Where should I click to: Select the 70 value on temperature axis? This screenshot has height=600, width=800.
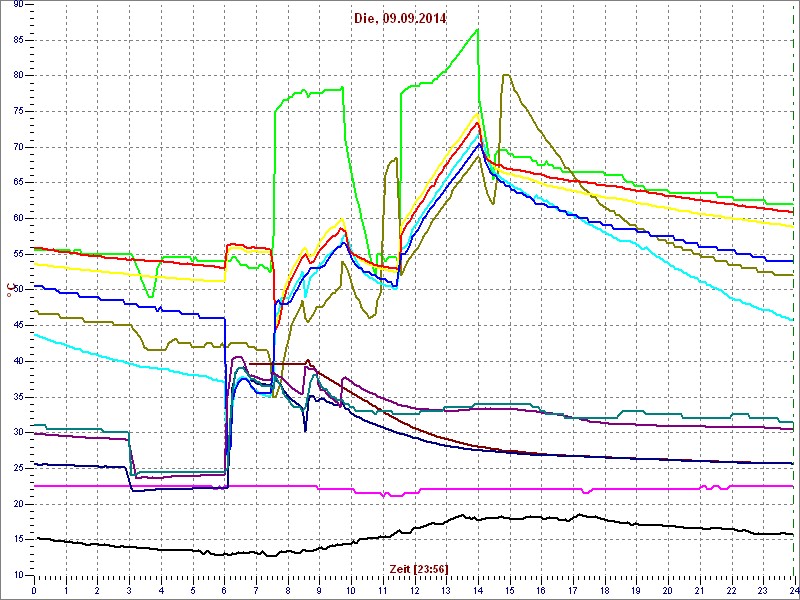tap(18, 147)
